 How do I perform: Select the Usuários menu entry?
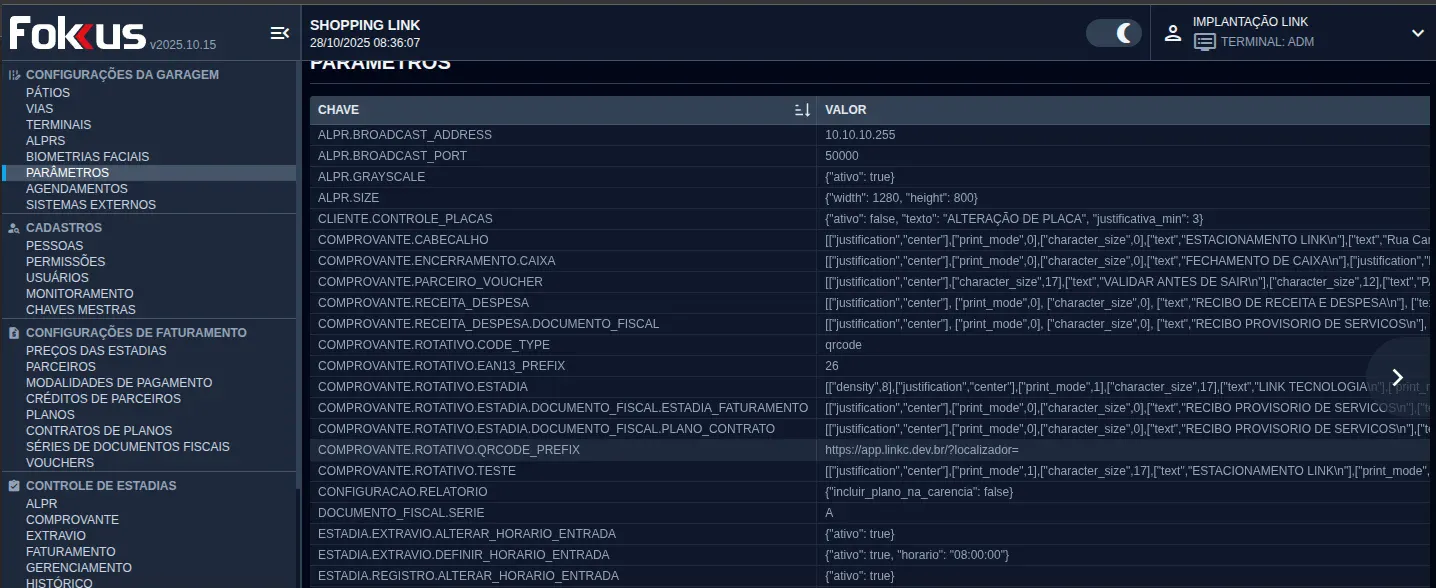point(57,278)
